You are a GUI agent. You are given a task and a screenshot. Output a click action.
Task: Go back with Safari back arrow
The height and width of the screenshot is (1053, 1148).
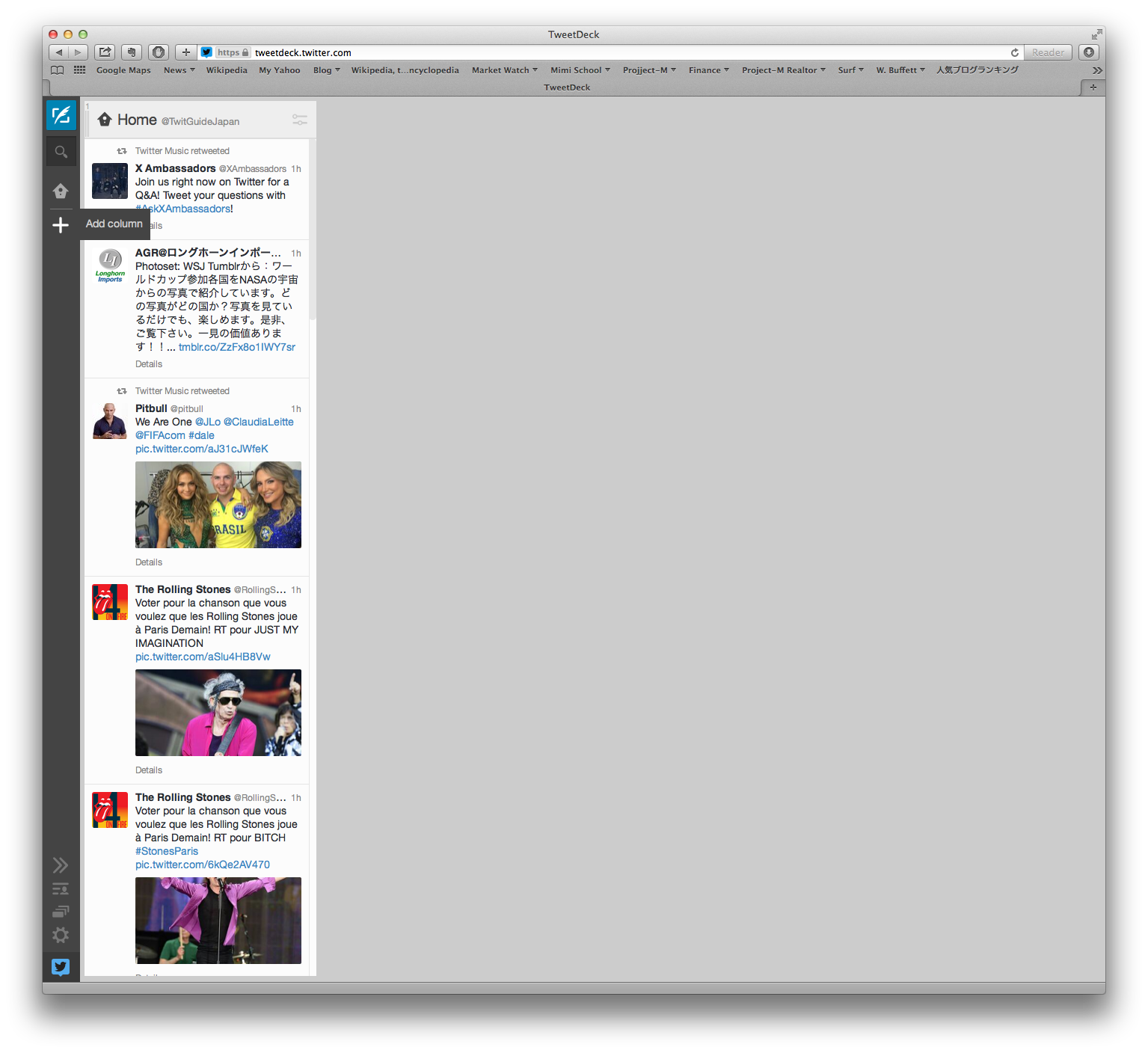click(x=59, y=52)
